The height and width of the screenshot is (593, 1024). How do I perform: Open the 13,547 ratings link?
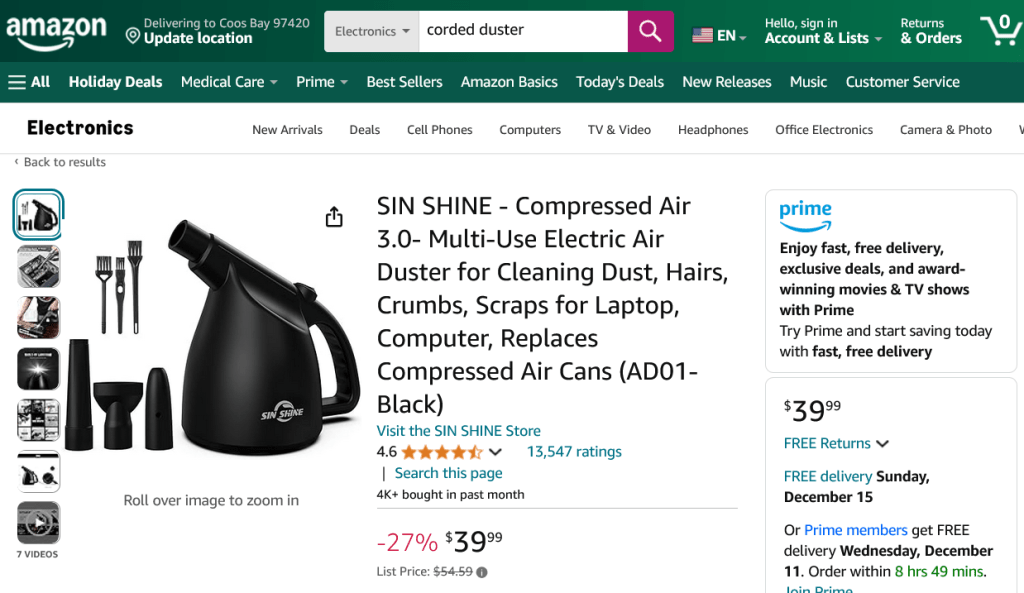574,452
